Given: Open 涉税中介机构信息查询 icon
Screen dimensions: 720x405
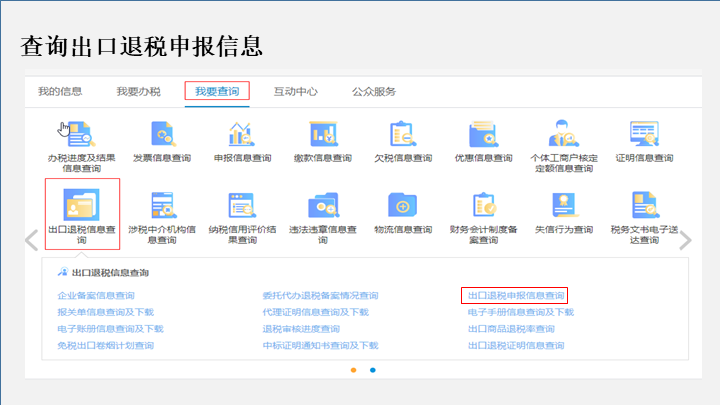Looking at the screenshot, I should coord(163,205).
